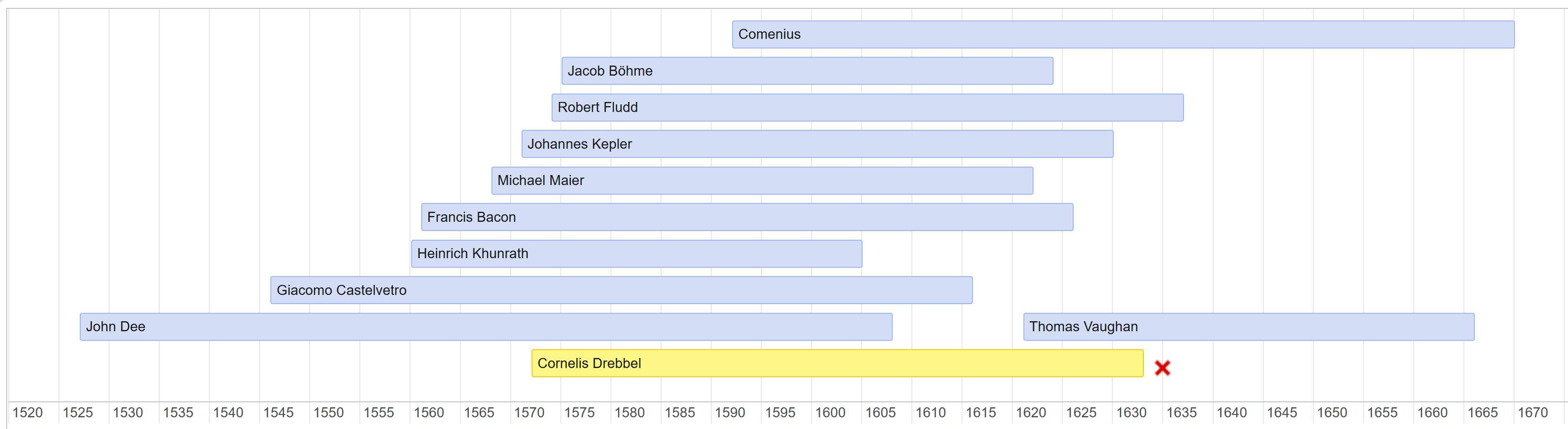Pick the Michael Maier timeline item
This screenshot has height=429, width=1568.
(761, 181)
